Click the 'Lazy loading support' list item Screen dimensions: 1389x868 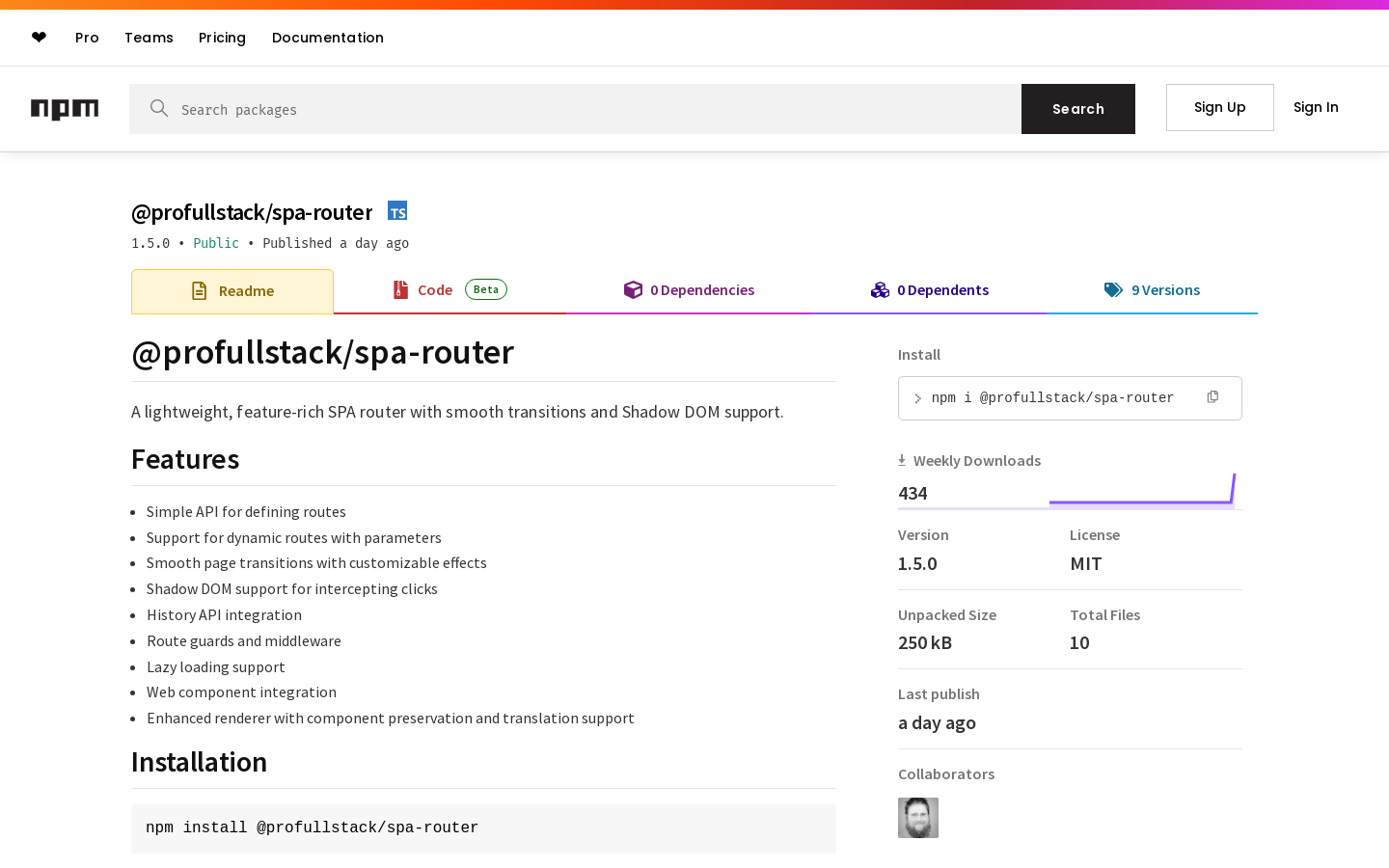click(216, 667)
